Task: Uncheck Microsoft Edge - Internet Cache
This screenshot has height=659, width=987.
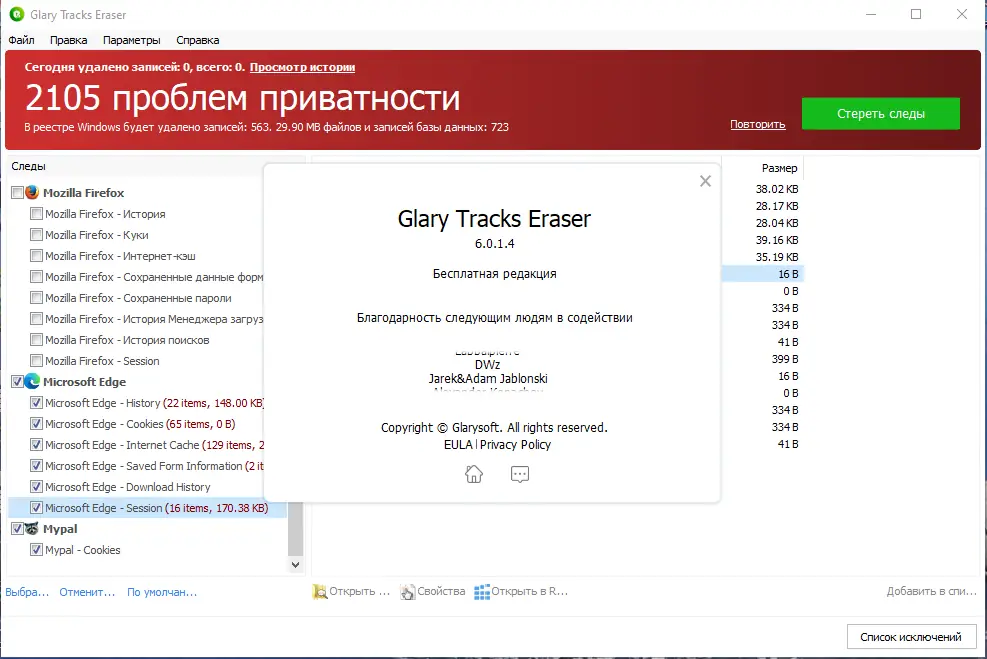Action: tap(37, 444)
